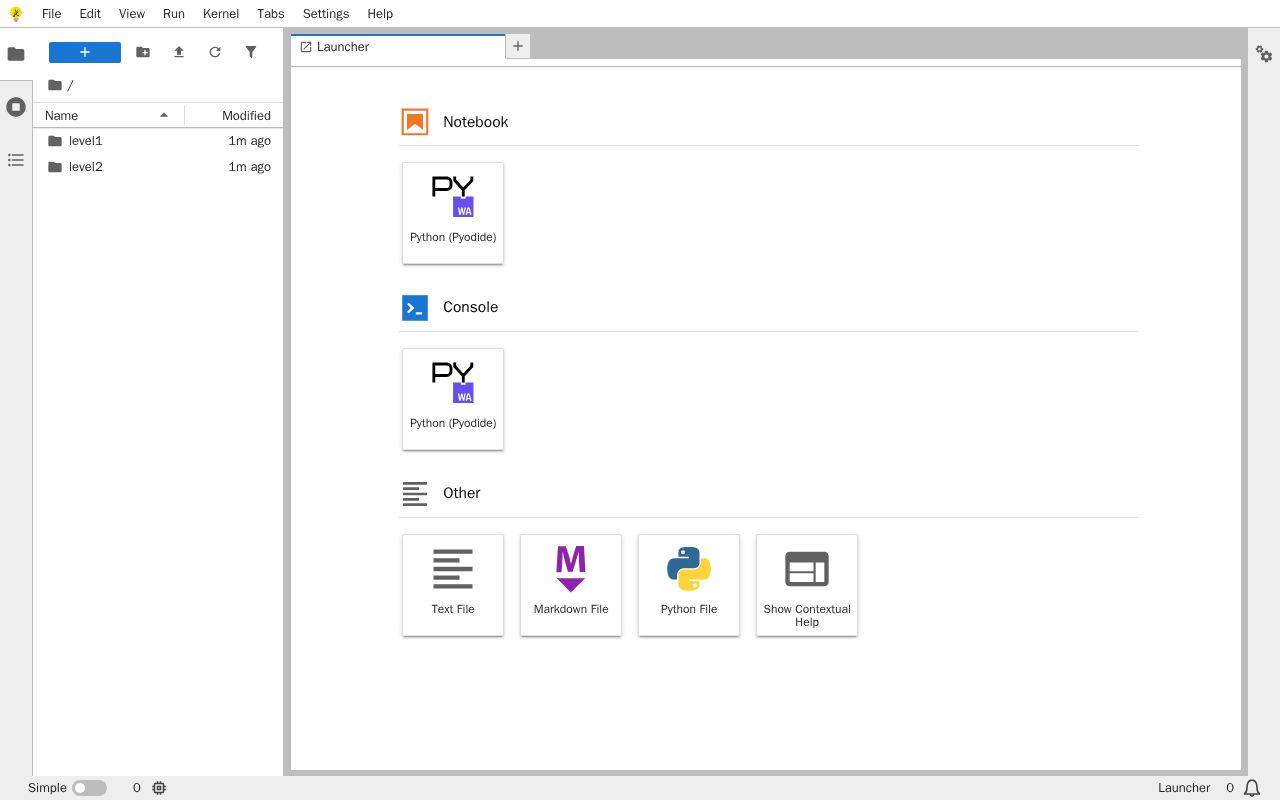Create a new folder with toolbar icon

tap(143, 52)
